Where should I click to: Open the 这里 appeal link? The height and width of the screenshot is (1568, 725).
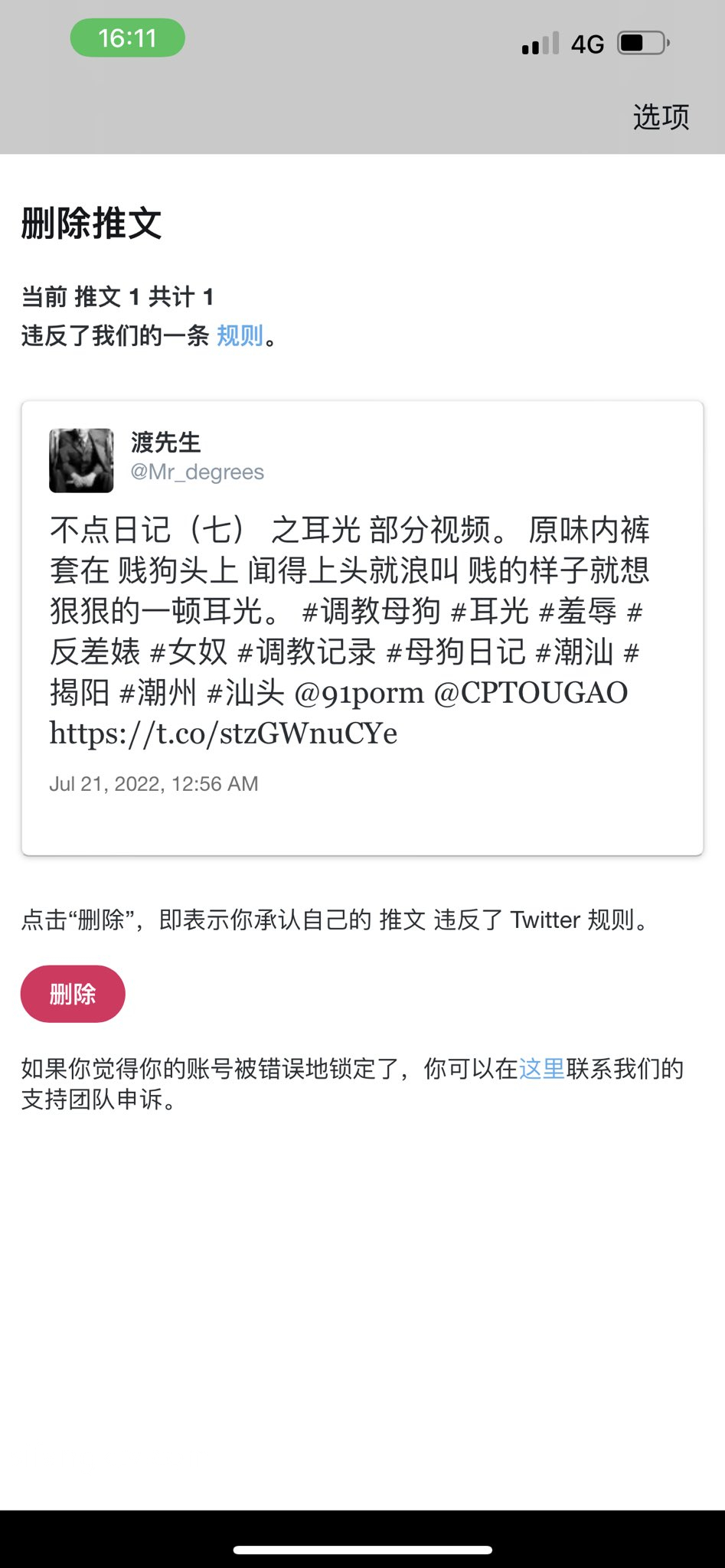[x=542, y=1068]
